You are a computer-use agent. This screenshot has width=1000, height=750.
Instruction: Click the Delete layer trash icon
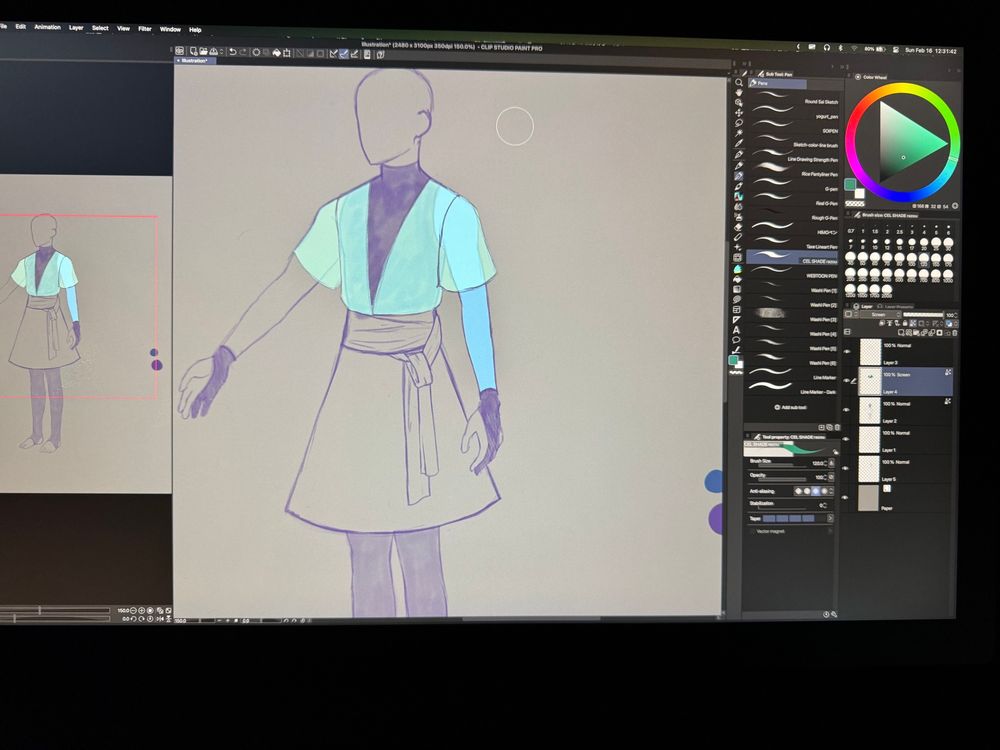pyautogui.click(x=953, y=332)
